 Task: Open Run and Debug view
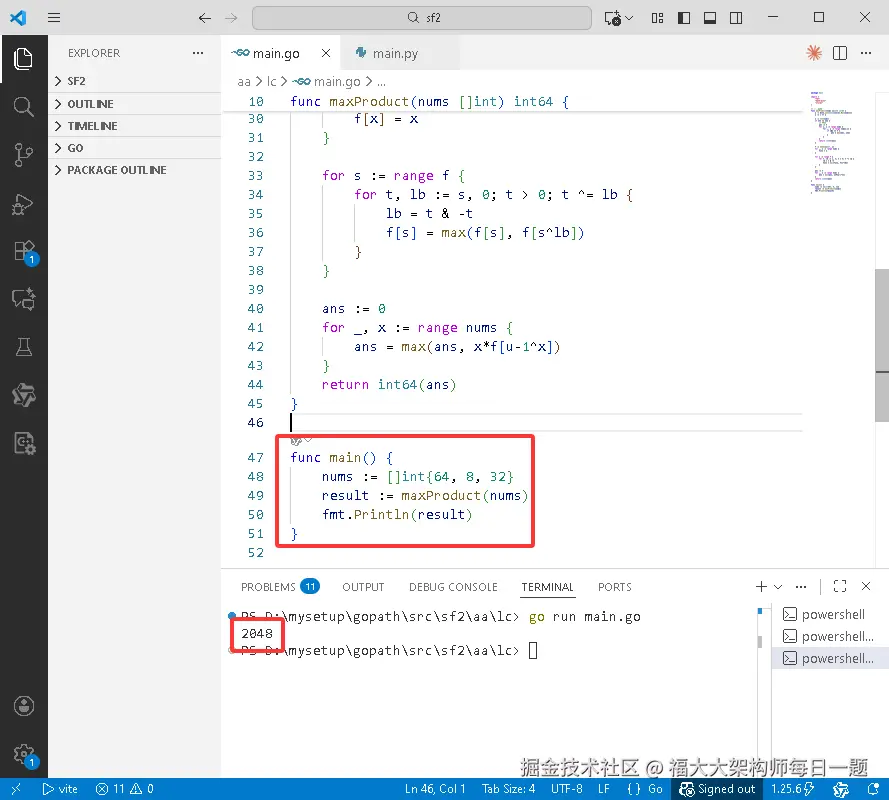point(23,204)
